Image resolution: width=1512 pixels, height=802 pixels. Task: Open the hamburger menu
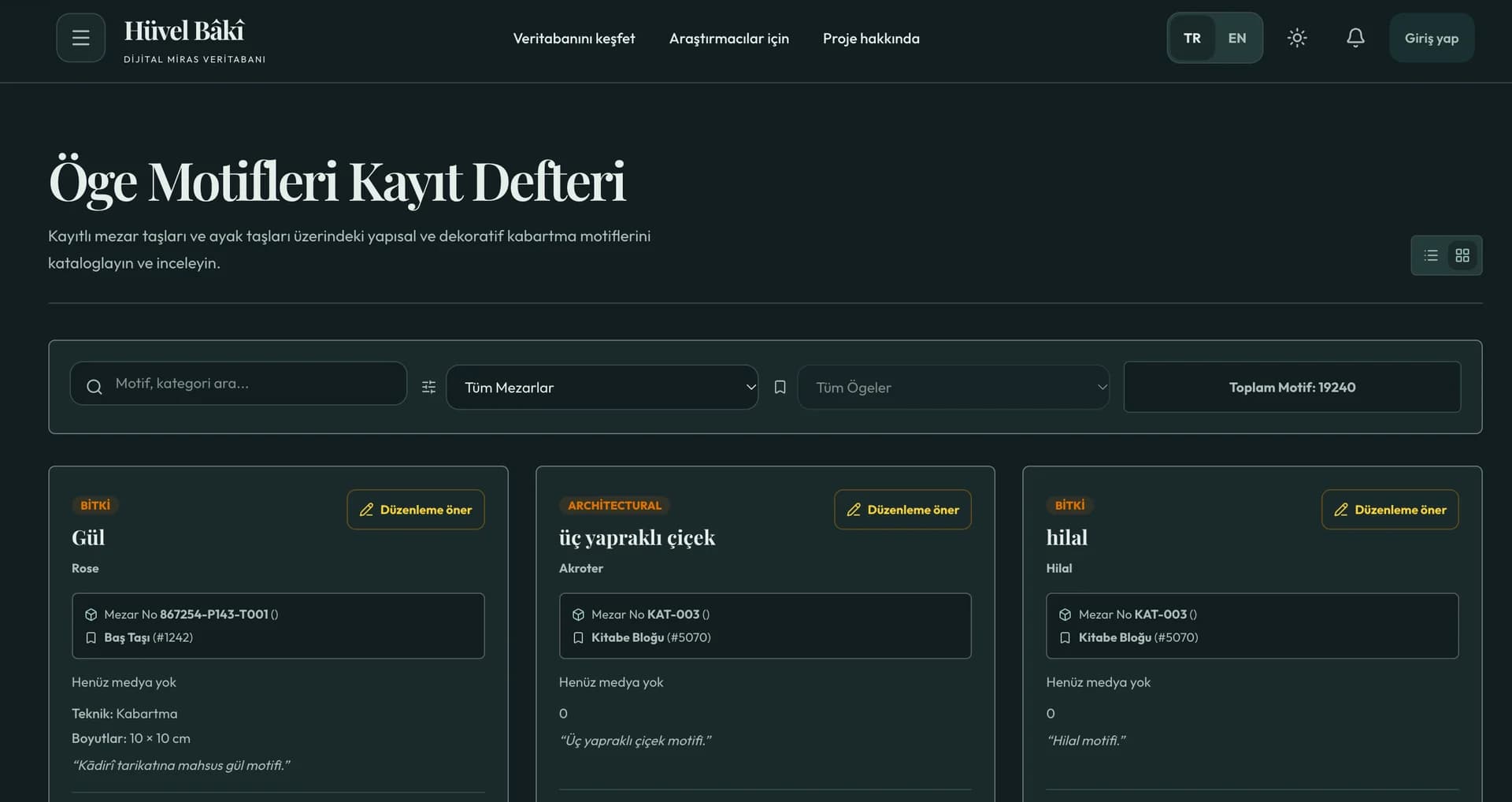point(80,38)
